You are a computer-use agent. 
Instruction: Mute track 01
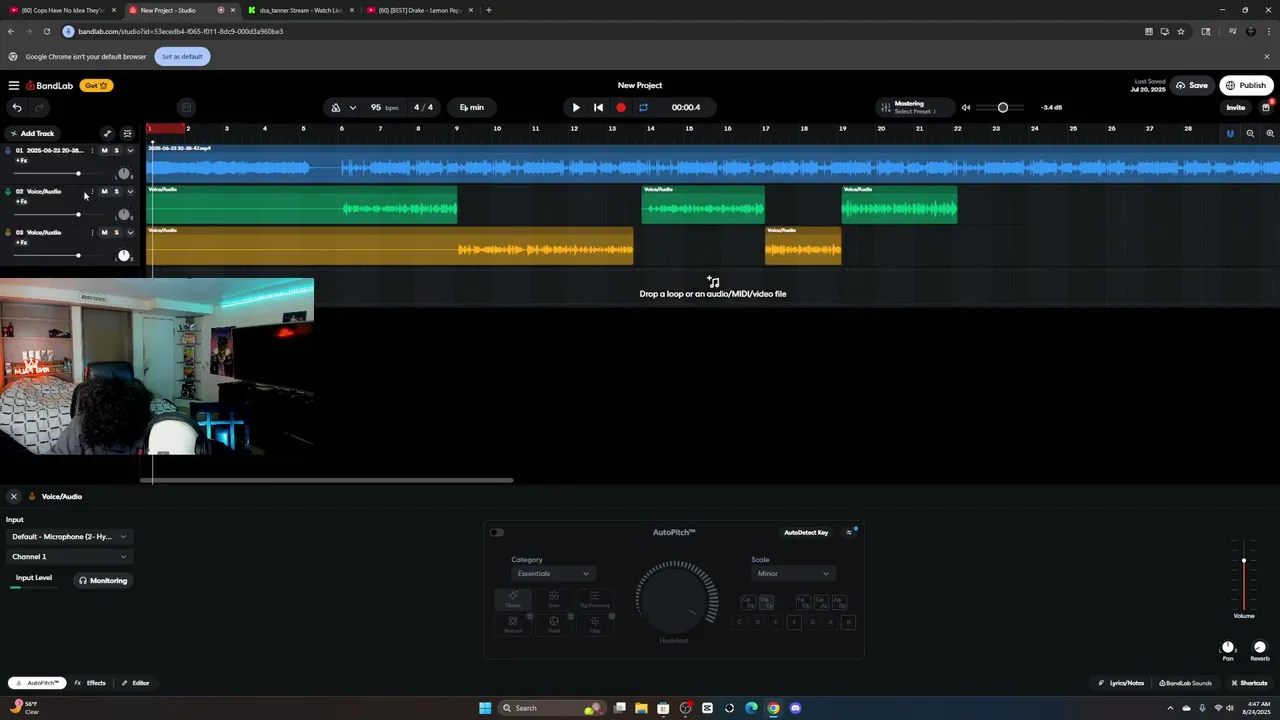point(104,151)
